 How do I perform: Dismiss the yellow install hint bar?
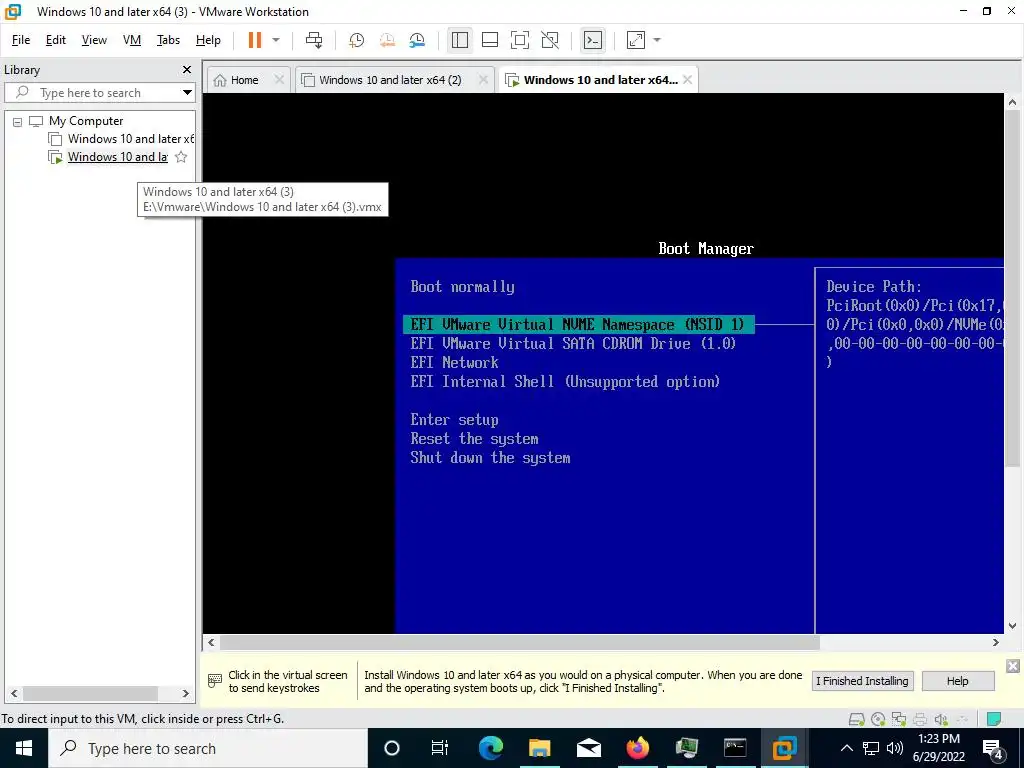1012,666
